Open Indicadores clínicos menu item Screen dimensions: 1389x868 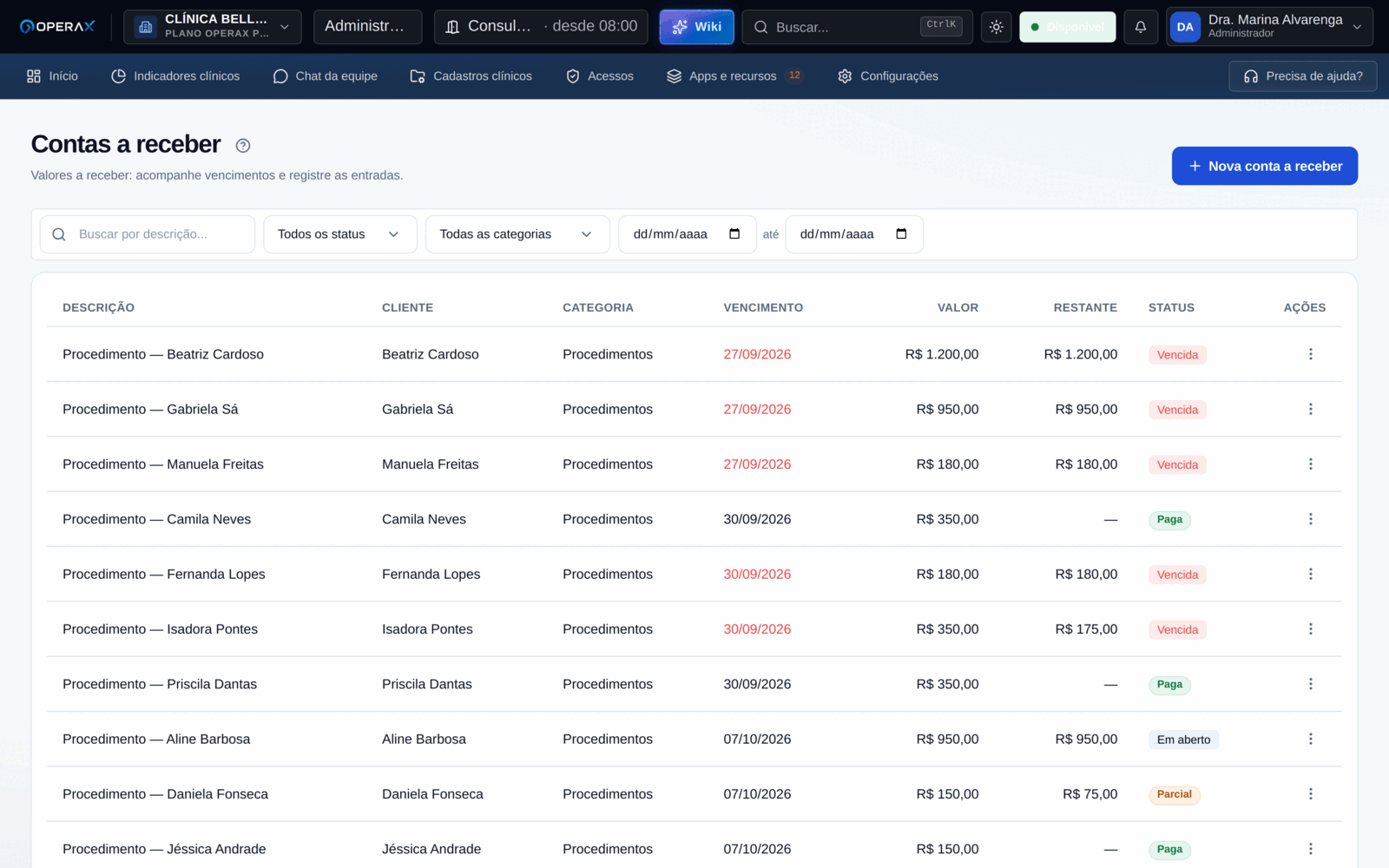tap(175, 76)
